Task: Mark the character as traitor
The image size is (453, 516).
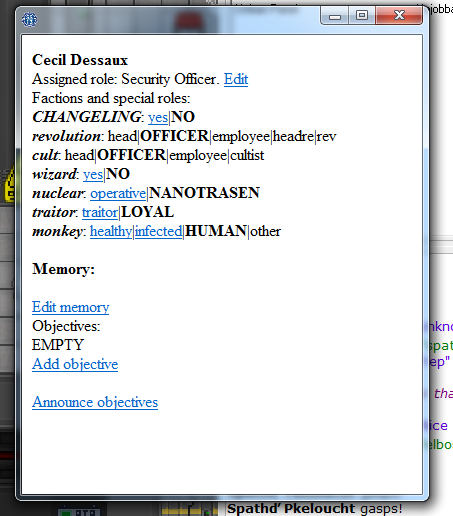Action: click(100, 212)
